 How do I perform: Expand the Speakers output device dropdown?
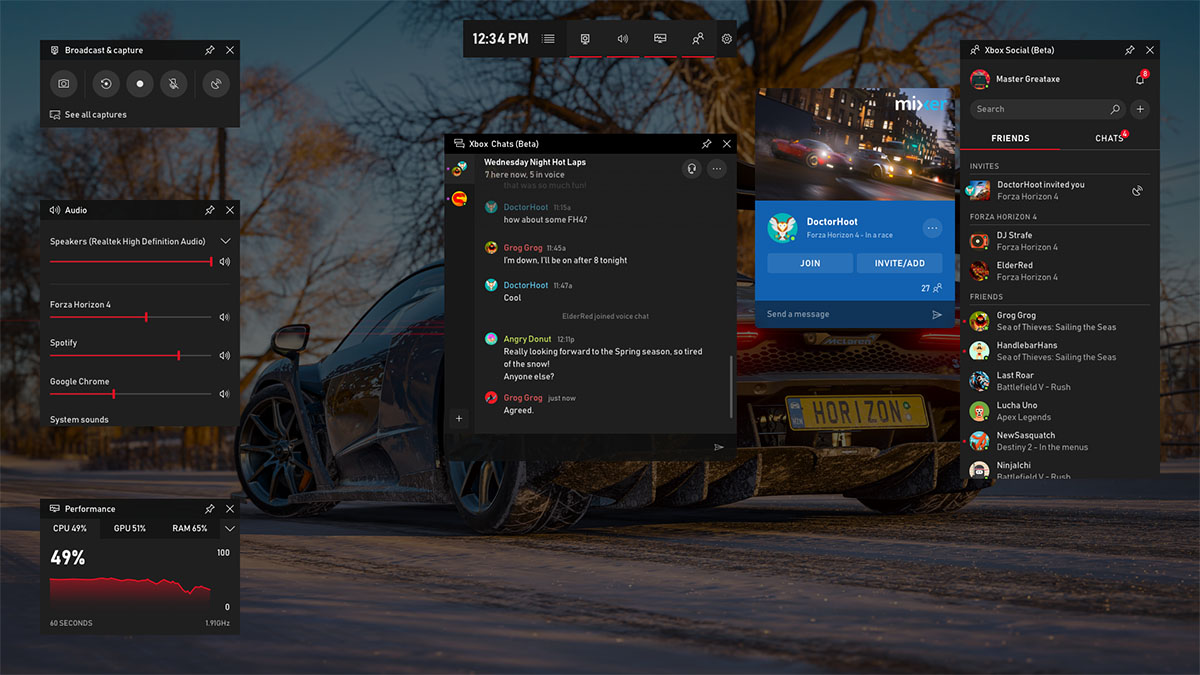coord(225,241)
